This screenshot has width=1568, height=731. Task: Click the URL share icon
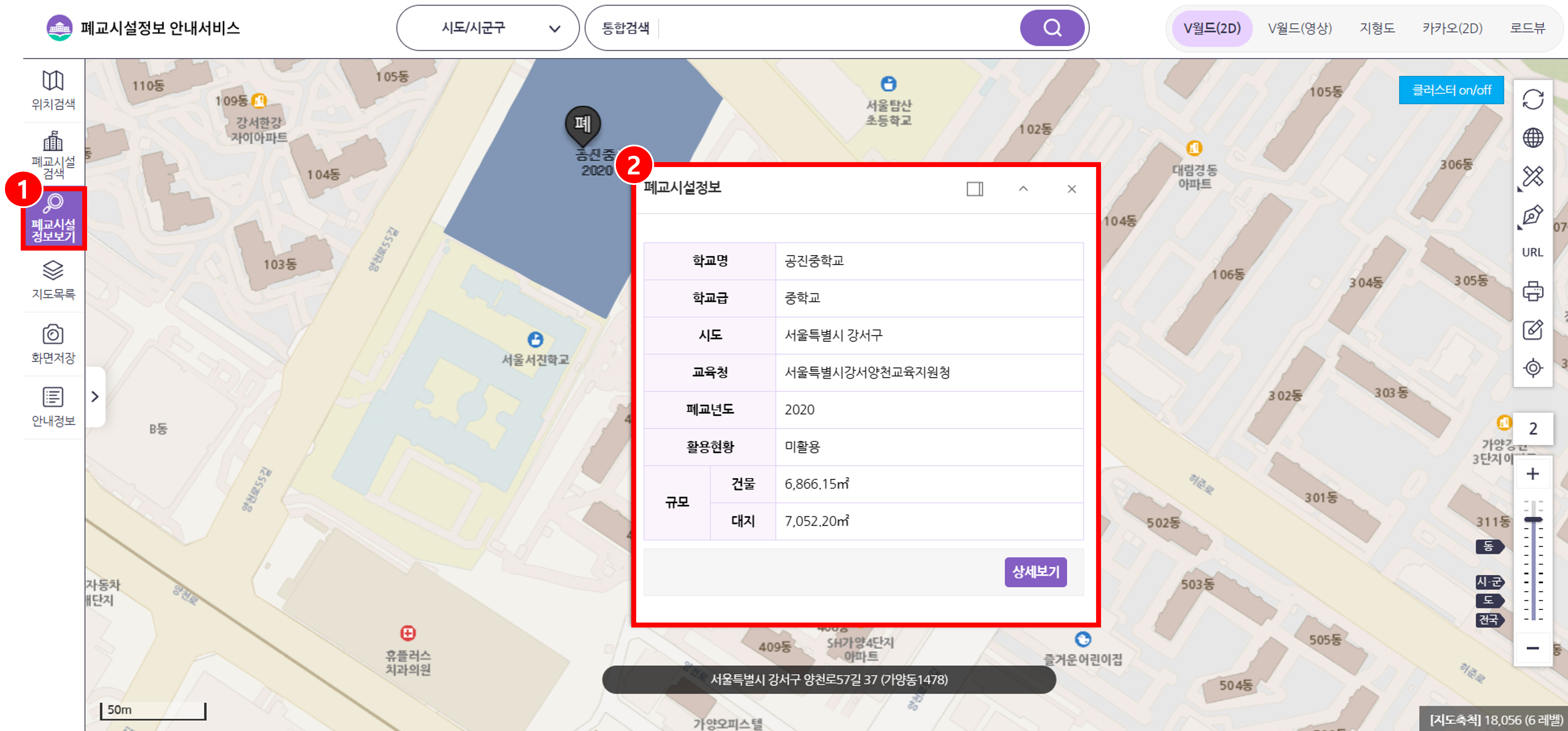[1533, 253]
